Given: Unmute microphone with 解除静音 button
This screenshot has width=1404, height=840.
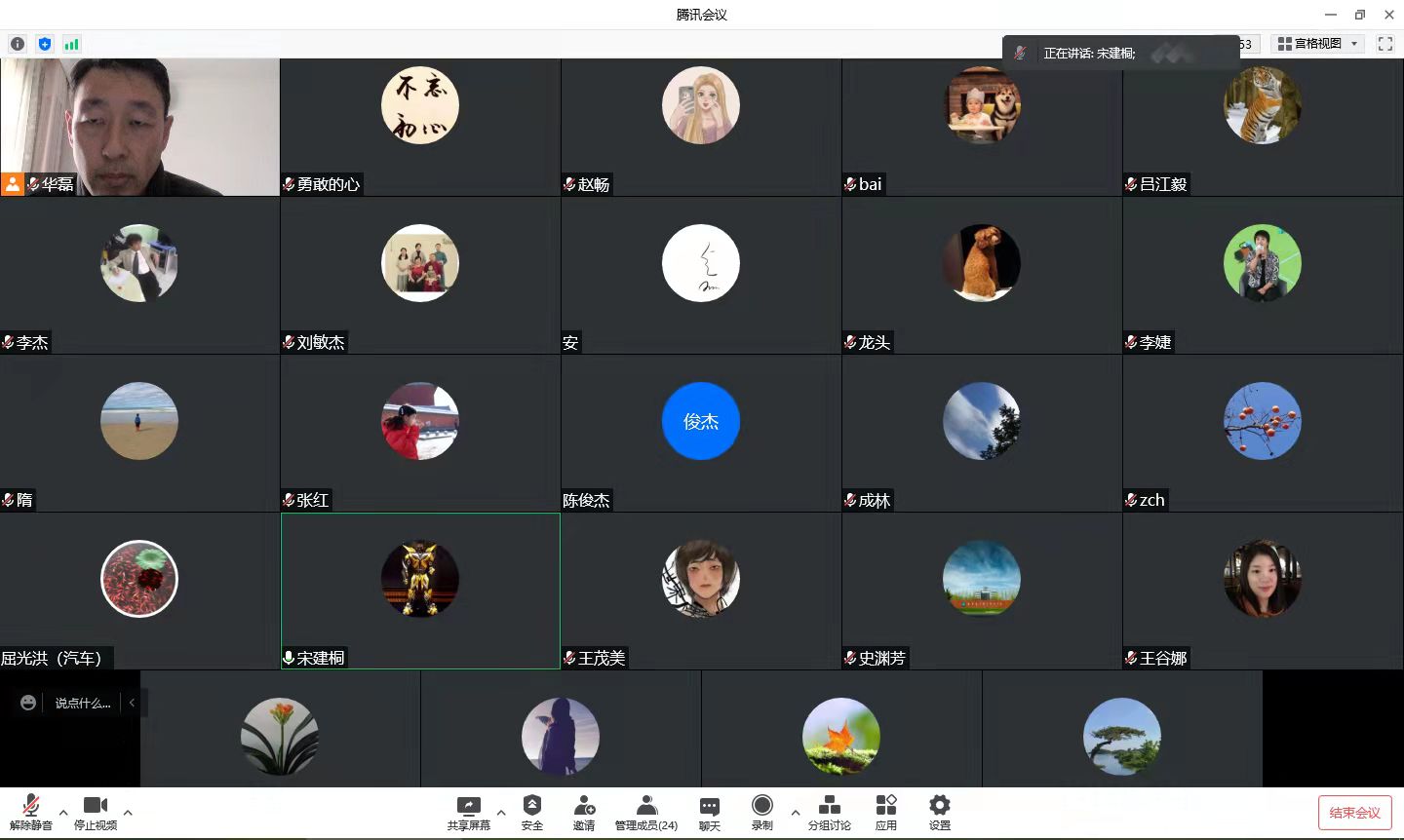Looking at the screenshot, I should tap(30, 811).
